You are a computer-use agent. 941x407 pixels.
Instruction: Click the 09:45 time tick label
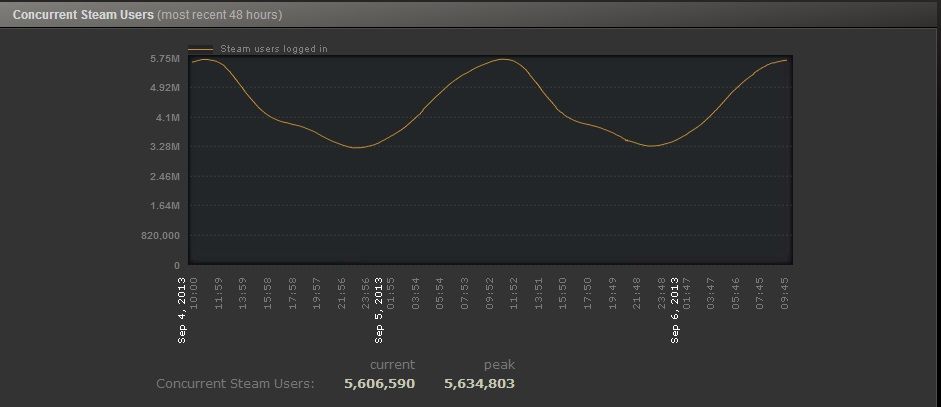(x=785, y=293)
